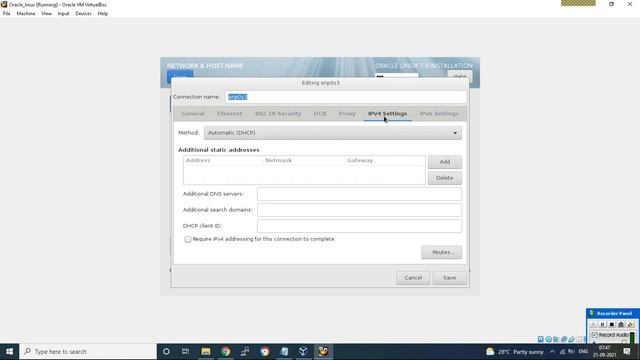This screenshot has height=360, width=640.
Task: Open the second Chrome icon on taskbar
Action: click(x=264, y=351)
